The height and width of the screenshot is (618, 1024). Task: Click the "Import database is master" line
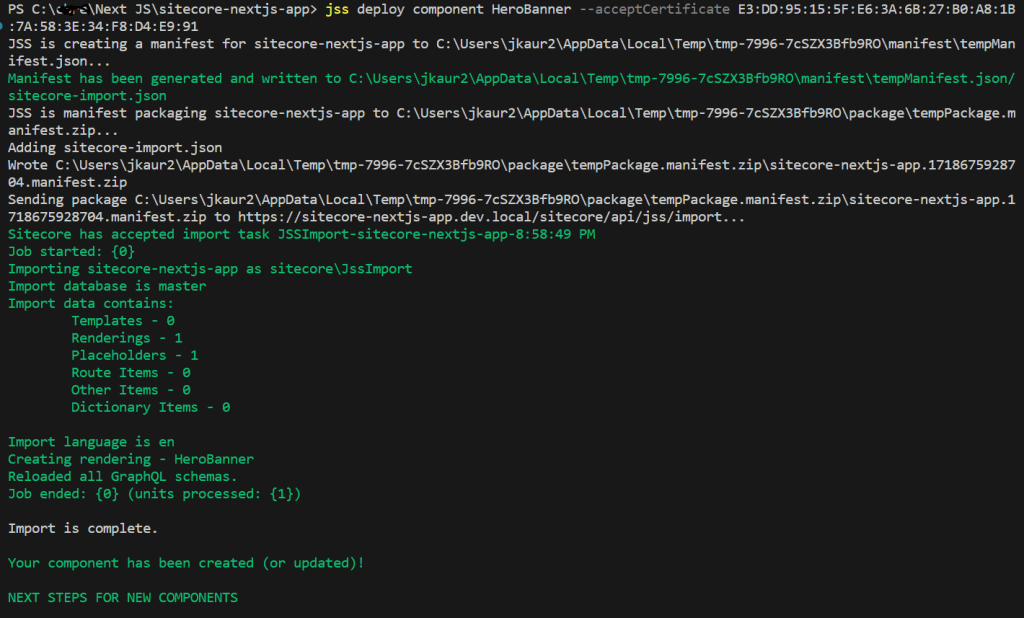[107, 286]
